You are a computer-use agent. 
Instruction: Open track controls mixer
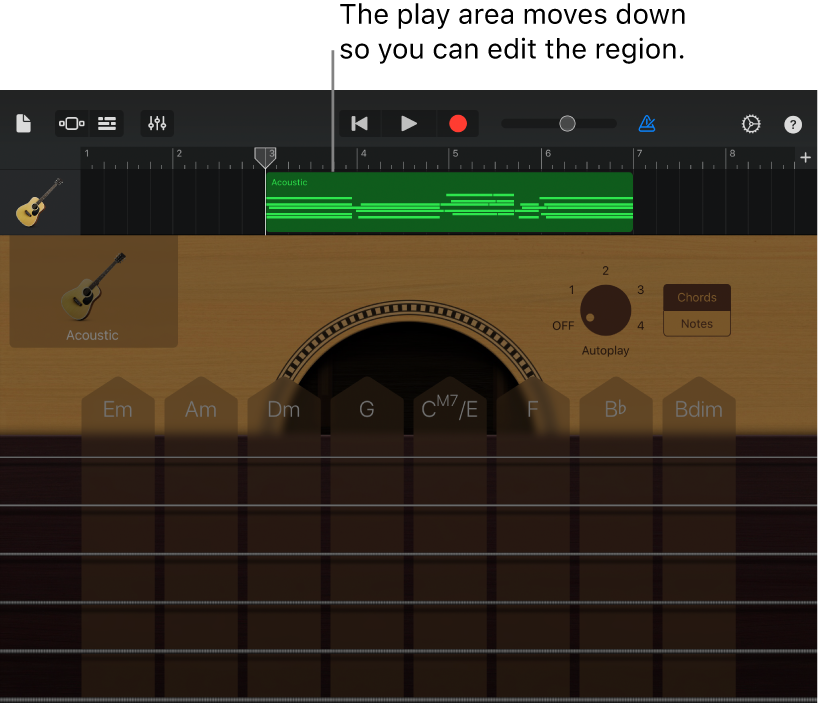click(x=157, y=124)
